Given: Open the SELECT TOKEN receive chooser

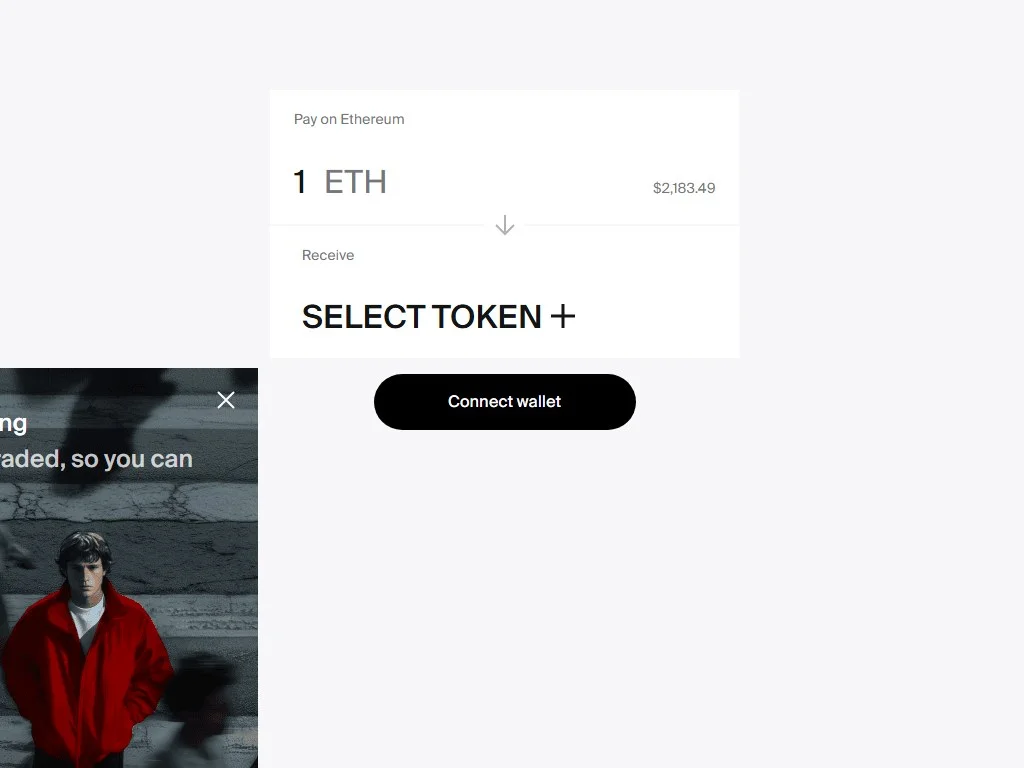Looking at the screenshot, I should coord(438,317).
